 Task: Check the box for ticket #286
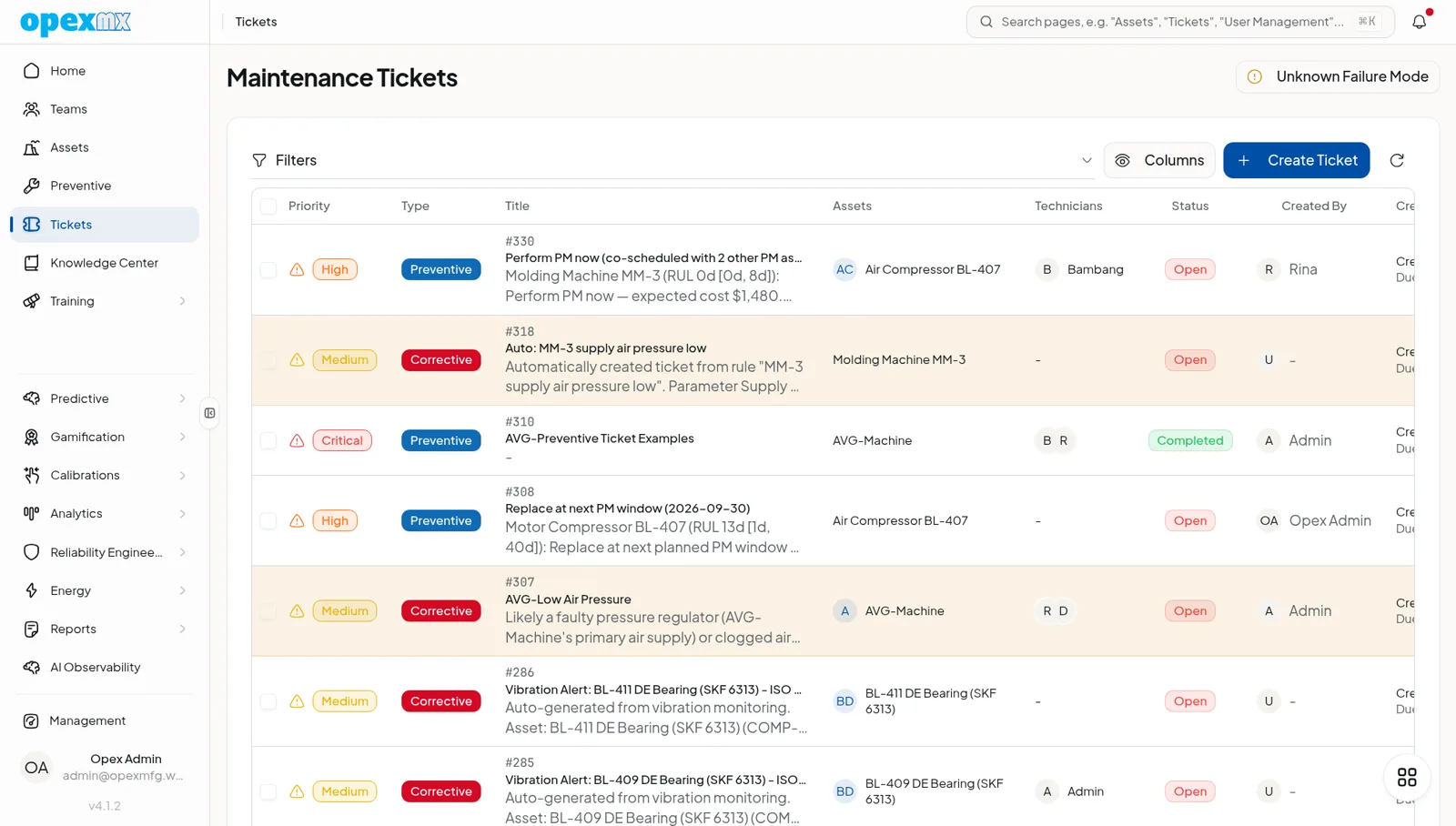[268, 701]
